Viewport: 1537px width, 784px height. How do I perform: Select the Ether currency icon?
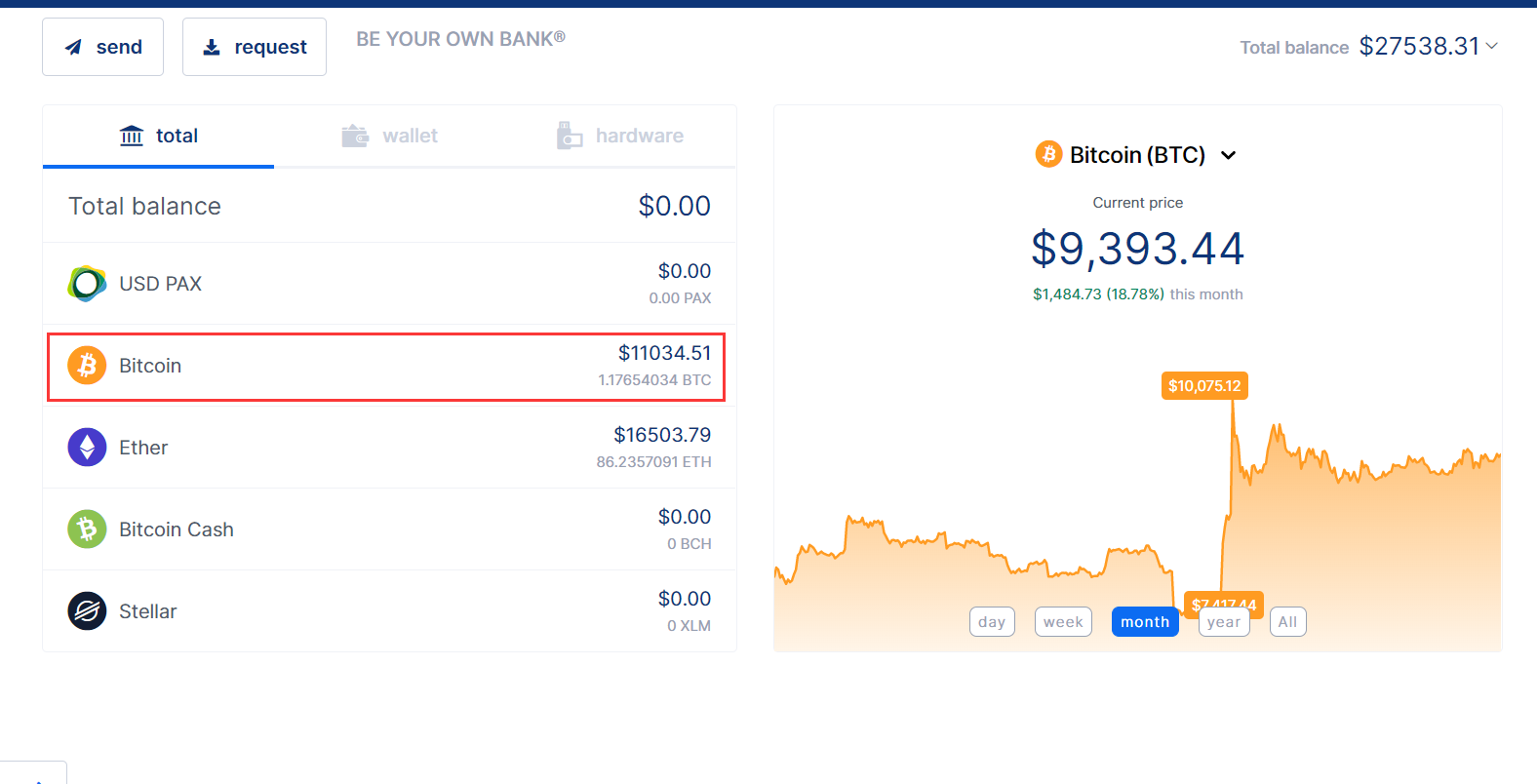(x=87, y=447)
